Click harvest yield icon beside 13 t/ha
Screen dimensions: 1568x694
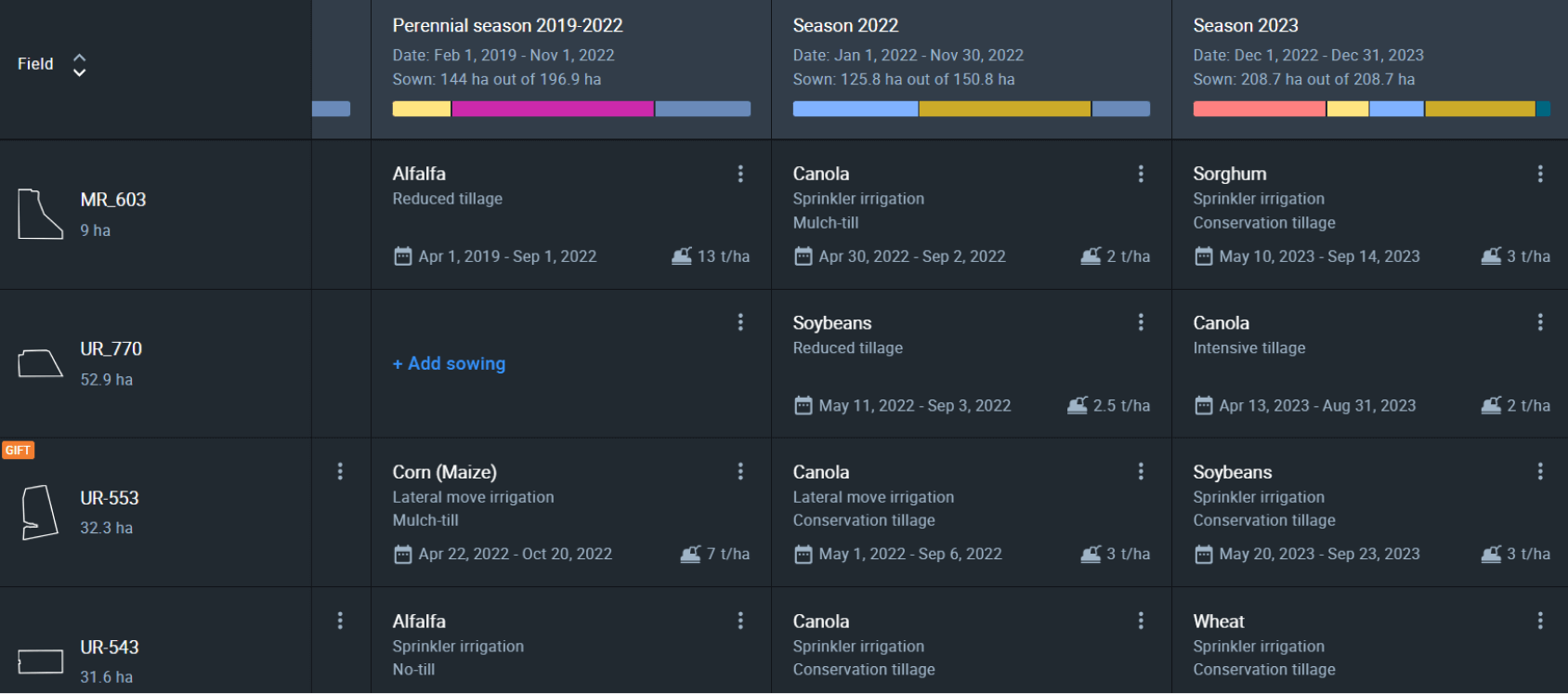pos(682,255)
